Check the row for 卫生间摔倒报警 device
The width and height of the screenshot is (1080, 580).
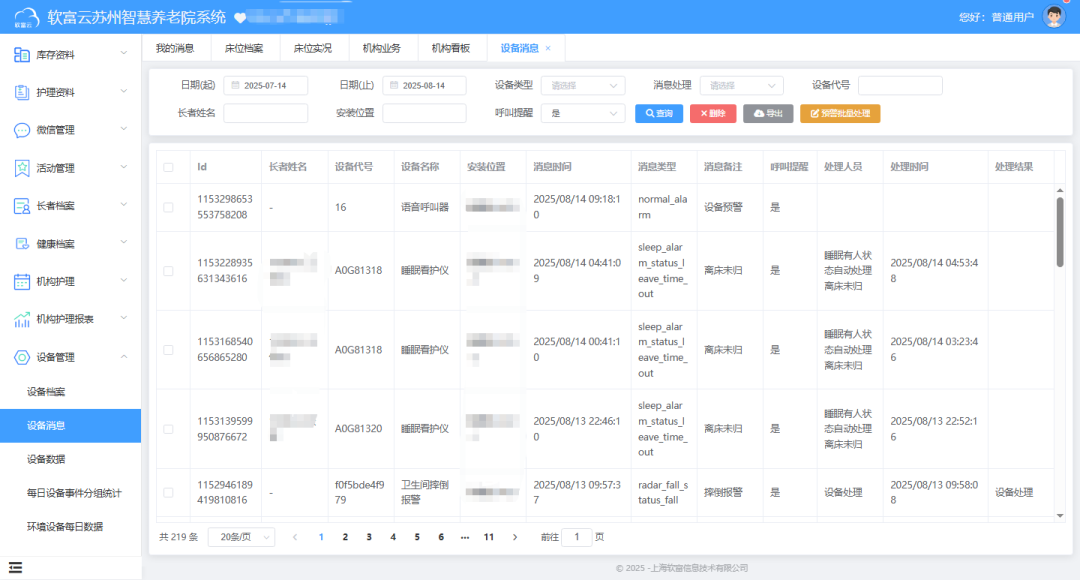tap(168, 492)
